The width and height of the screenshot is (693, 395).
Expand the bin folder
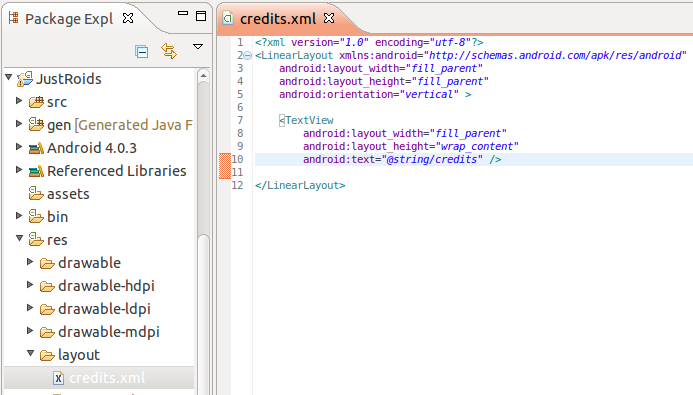[19, 215]
